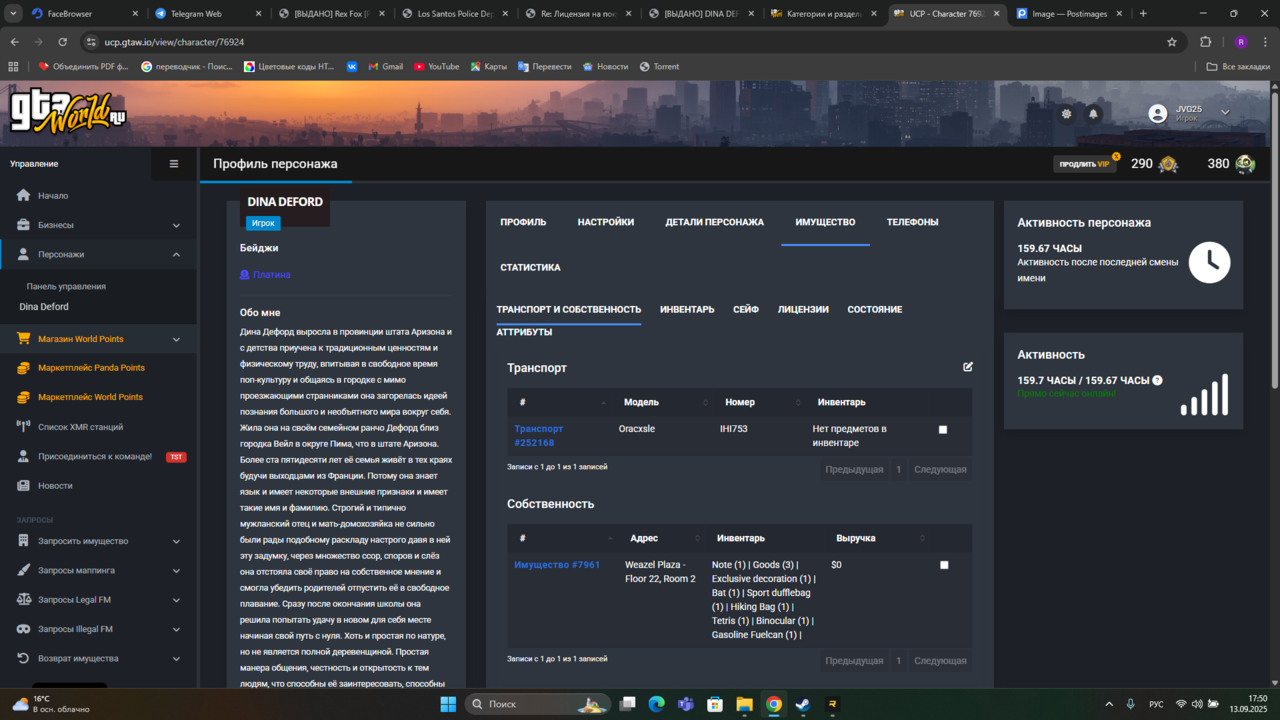Open the Имущество #7961 link
1280x720 pixels.
[x=557, y=565]
